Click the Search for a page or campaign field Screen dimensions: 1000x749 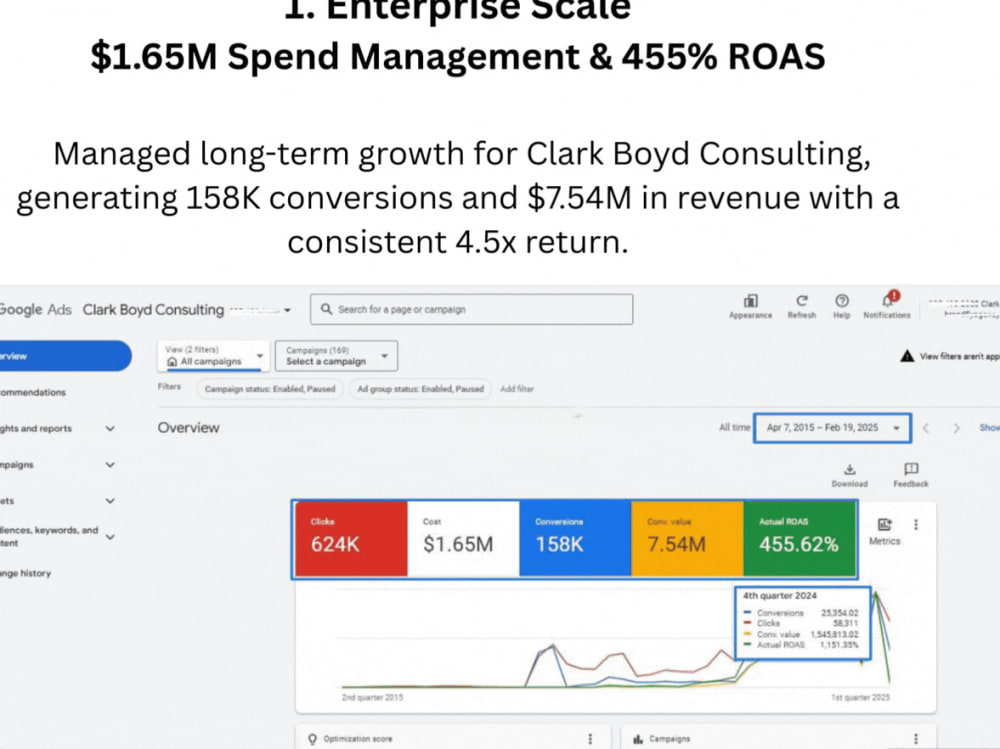[x=472, y=309]
